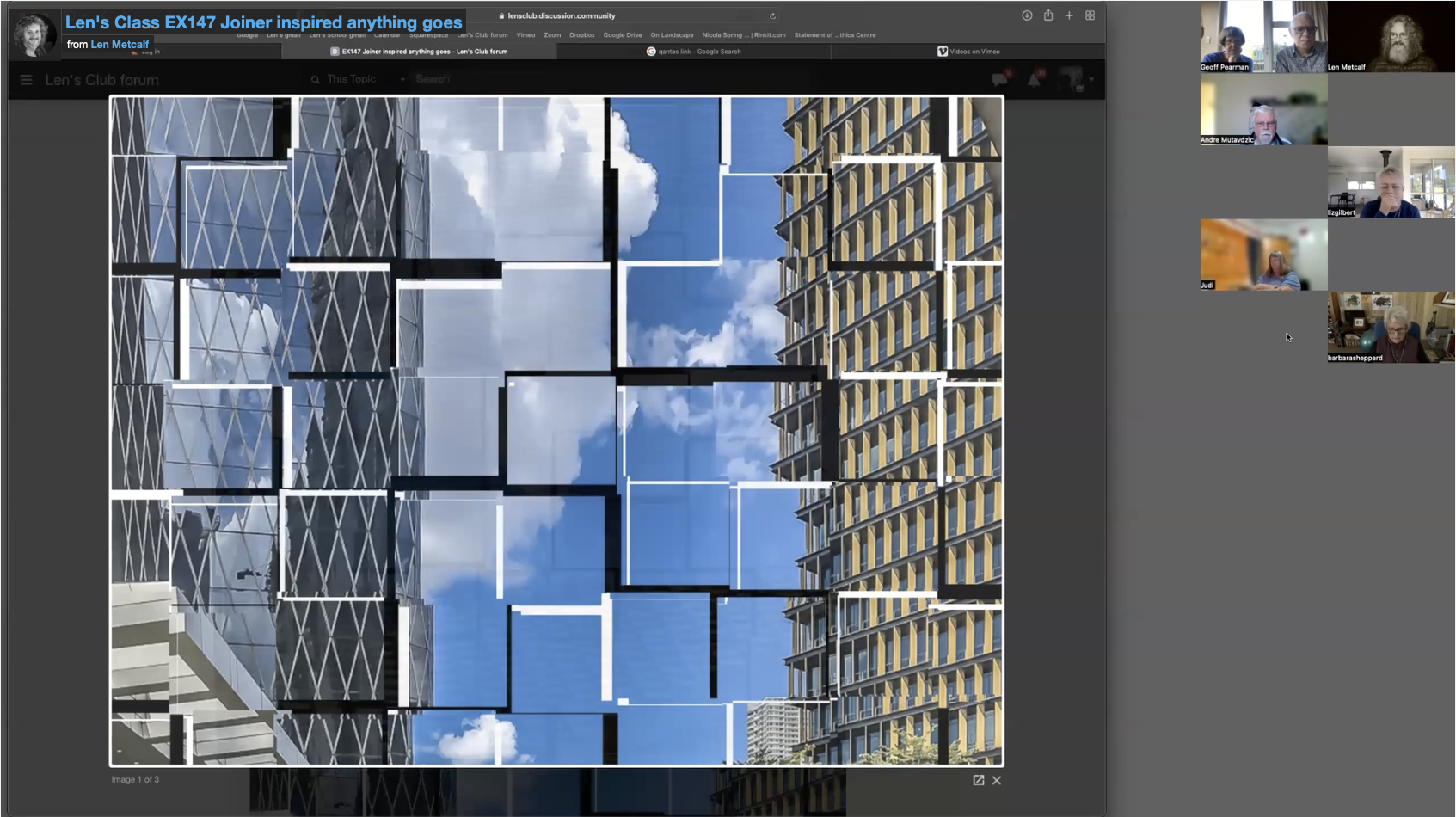Screen dimensions: 1456x817
Task: Open the Vimeo bookmark
Action: coord(525,35)
